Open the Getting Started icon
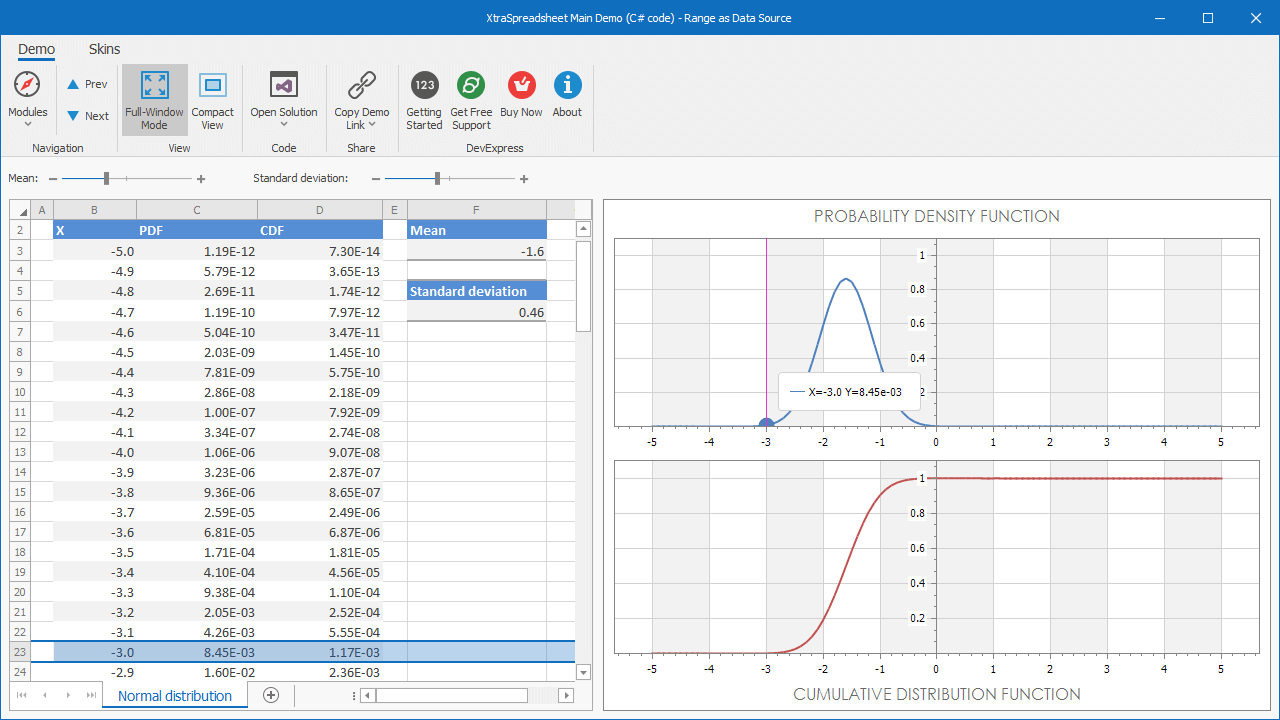 (424, 85)
